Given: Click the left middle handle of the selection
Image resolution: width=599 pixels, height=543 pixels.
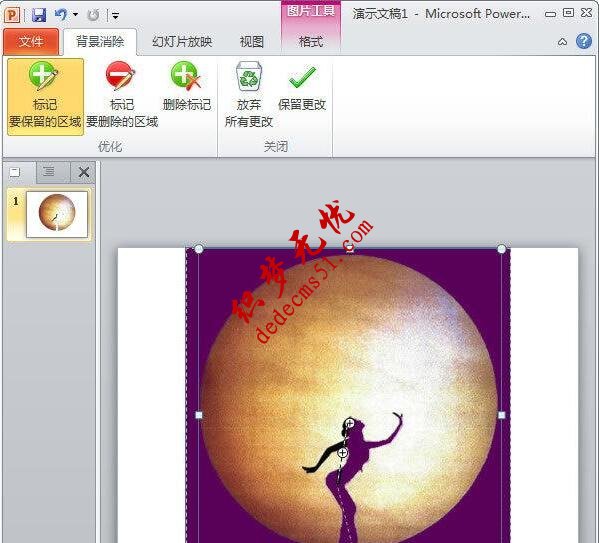Looking at the screenshot, I should point(199,415).
